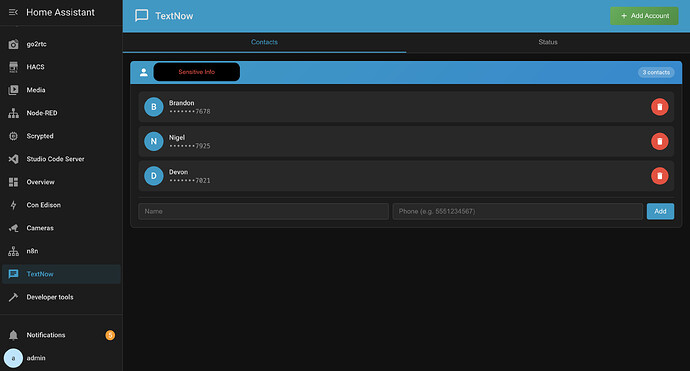Click the 3 contacts badge
Image resolution: width=690 pixels, height=371 pixels.
pyautogui.click(x=656, y=72)
